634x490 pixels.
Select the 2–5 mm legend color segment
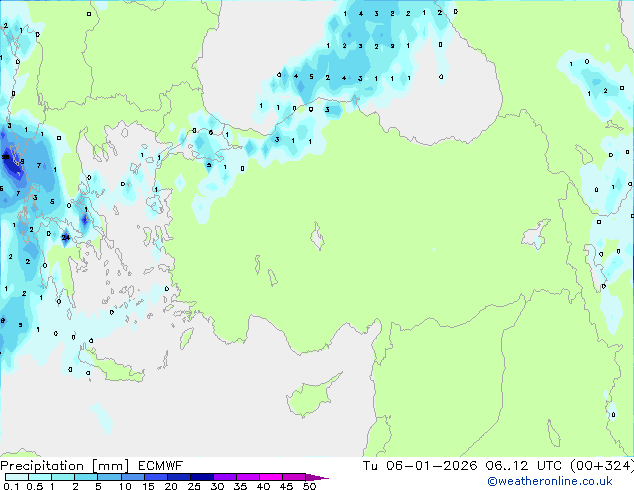click(86, 477)
